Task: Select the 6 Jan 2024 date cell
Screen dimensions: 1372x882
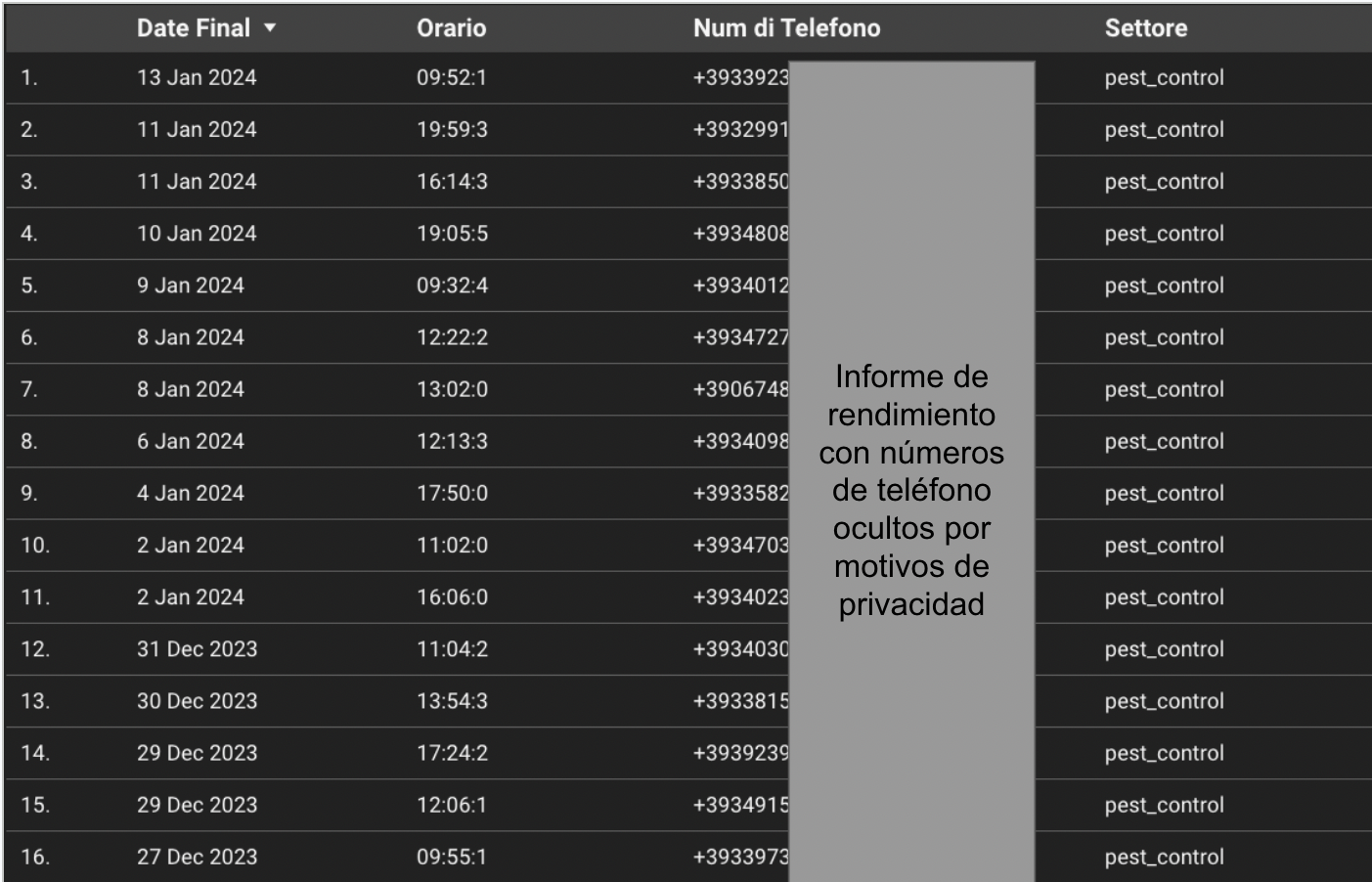Action: click(x=191, y=441)
